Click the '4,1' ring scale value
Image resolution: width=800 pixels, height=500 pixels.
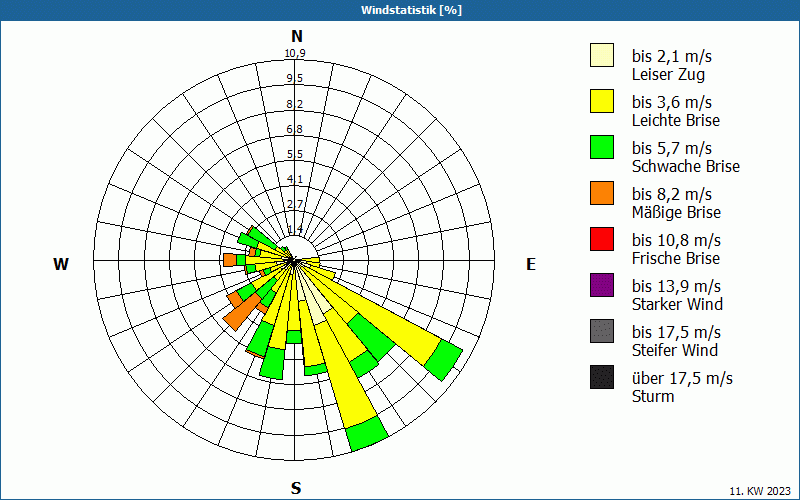pyautogui.click(x=295, y=179)
